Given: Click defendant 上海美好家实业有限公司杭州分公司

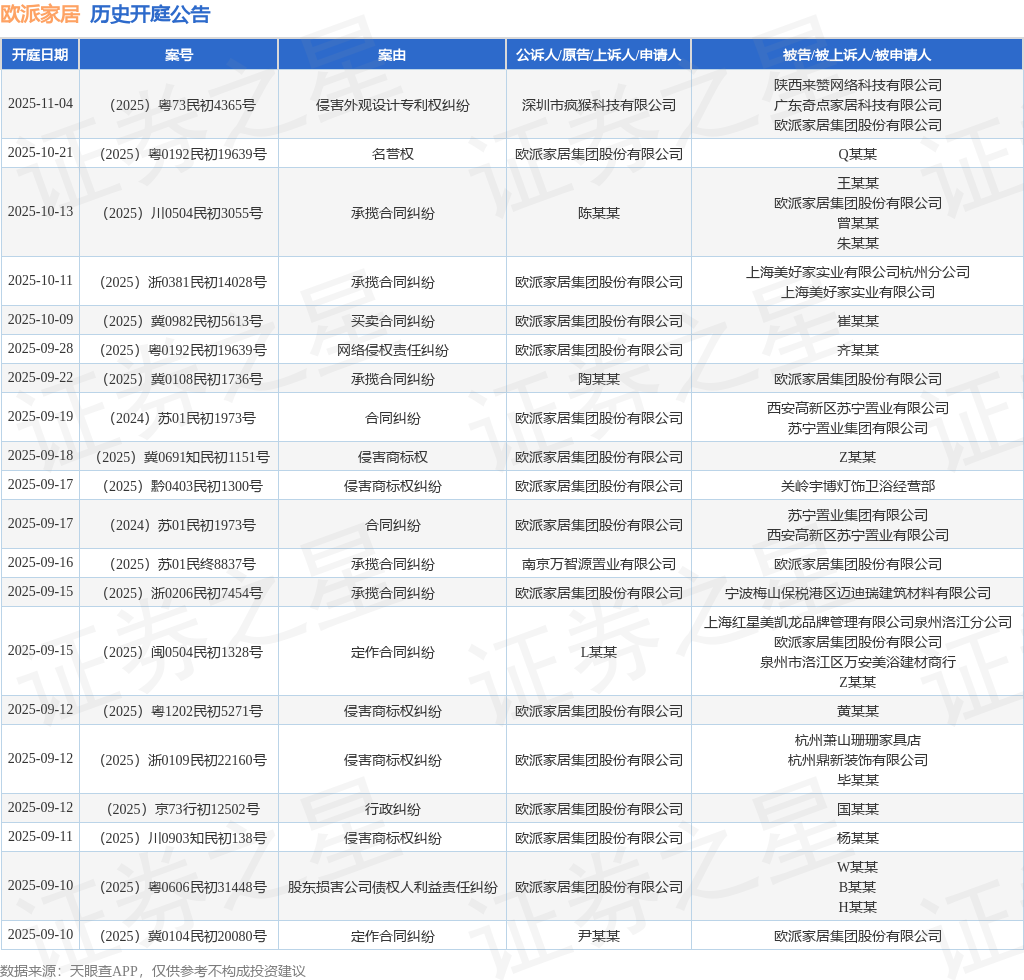Looking at the screenshot, I should point(857,272).
